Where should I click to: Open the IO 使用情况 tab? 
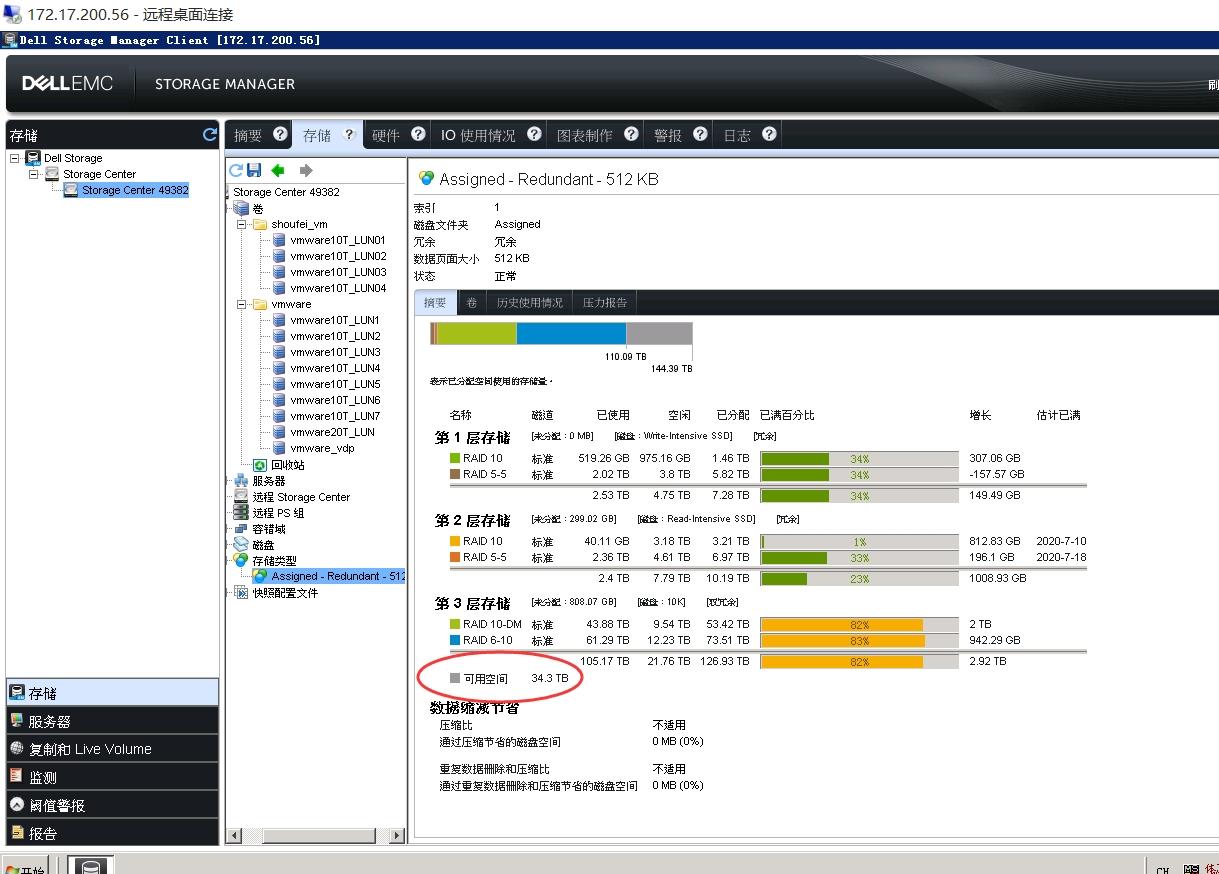479,135
